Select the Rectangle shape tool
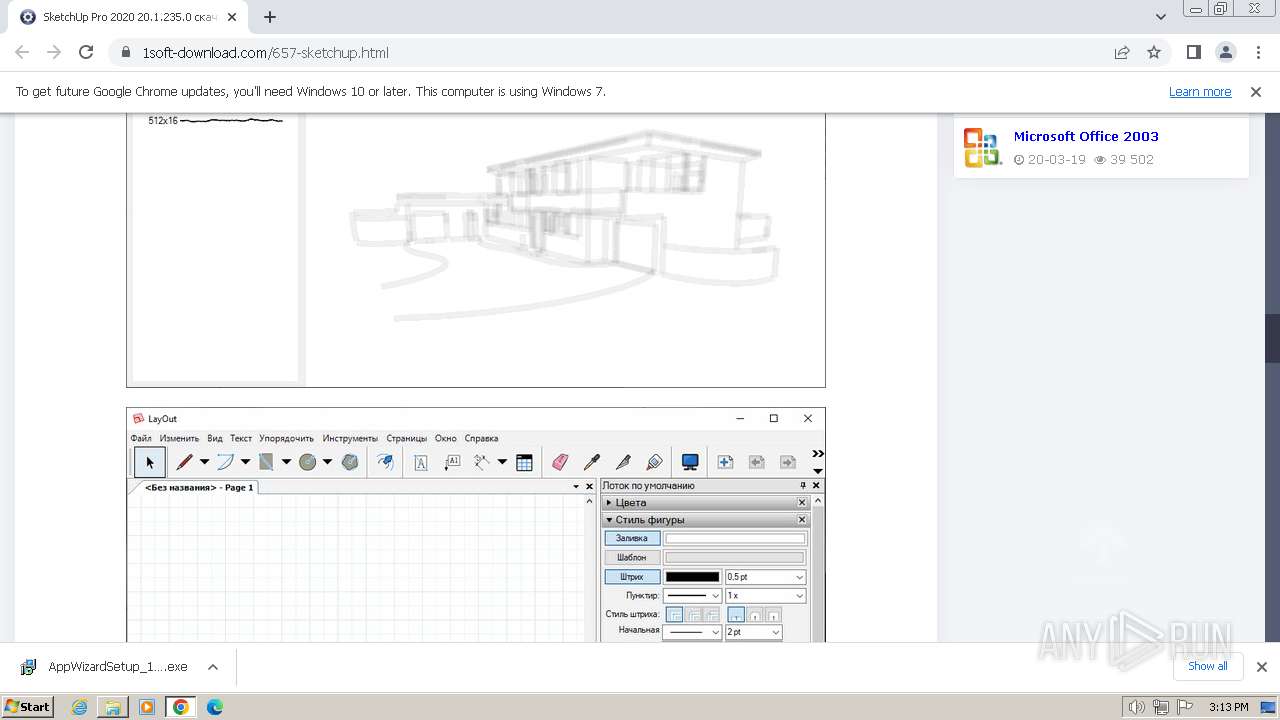1280x720 pixels. [266, 462]
